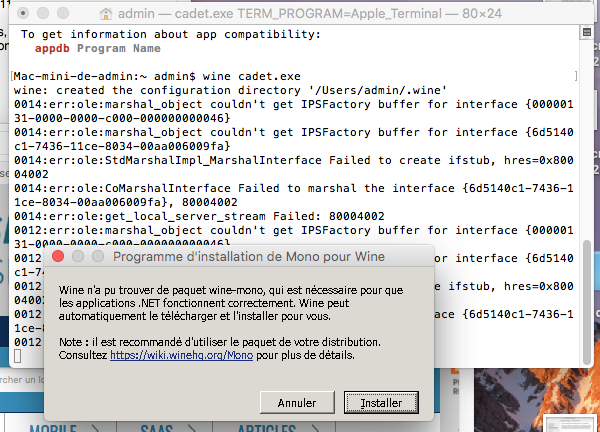Minimize the Terminal window
600x432 pixels.
pyautogui.click(x=43, y=13)
